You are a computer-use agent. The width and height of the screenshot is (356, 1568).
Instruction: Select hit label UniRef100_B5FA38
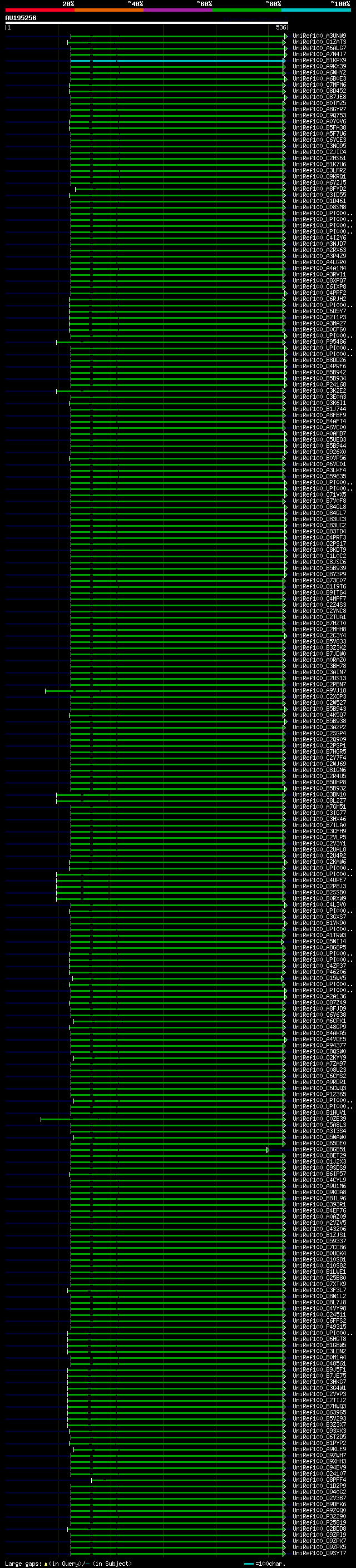[x=319, y=128]
